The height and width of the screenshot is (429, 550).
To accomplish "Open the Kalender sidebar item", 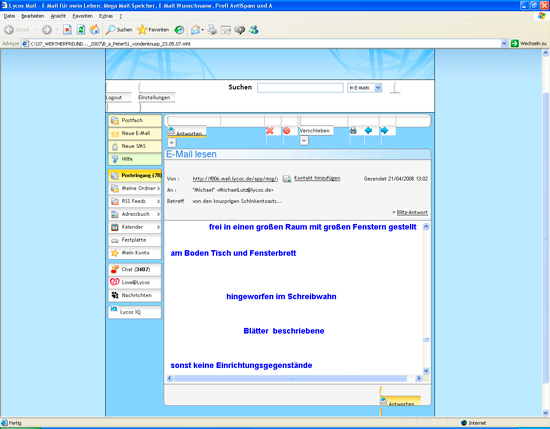I will click(x=135, y=227).
